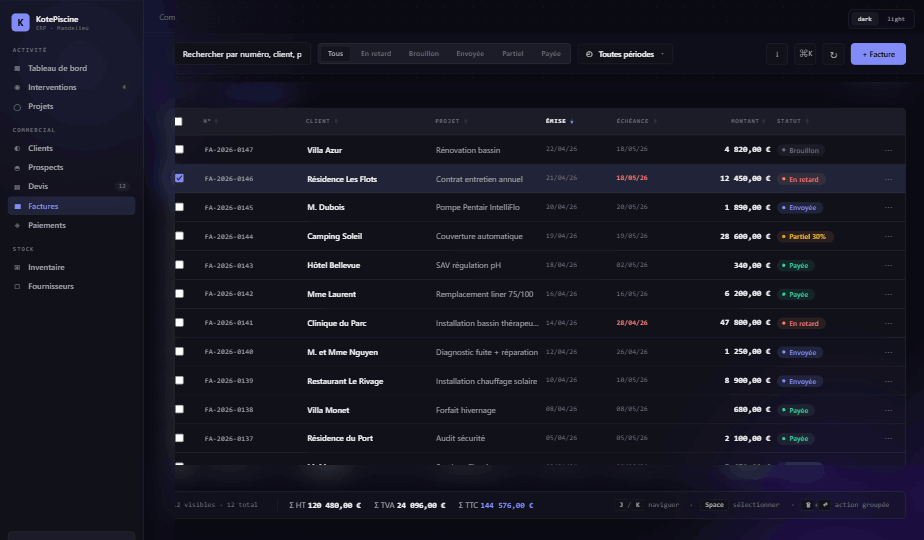Open row actions for M. et Mme Nguyen
Viewport: 924px width, 540px height.
tap(888, 352)
